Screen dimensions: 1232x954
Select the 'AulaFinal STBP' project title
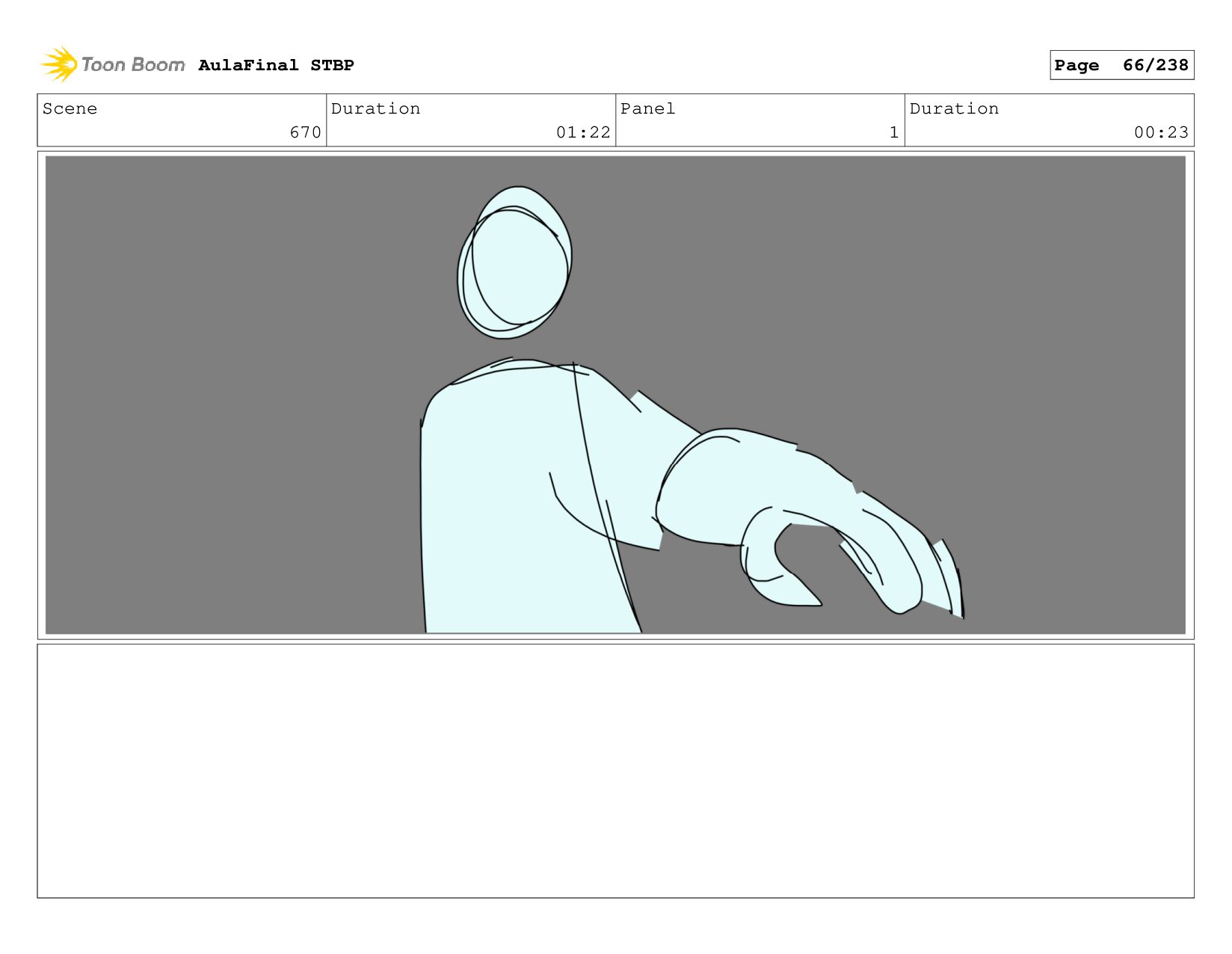[x=276, y=65]
